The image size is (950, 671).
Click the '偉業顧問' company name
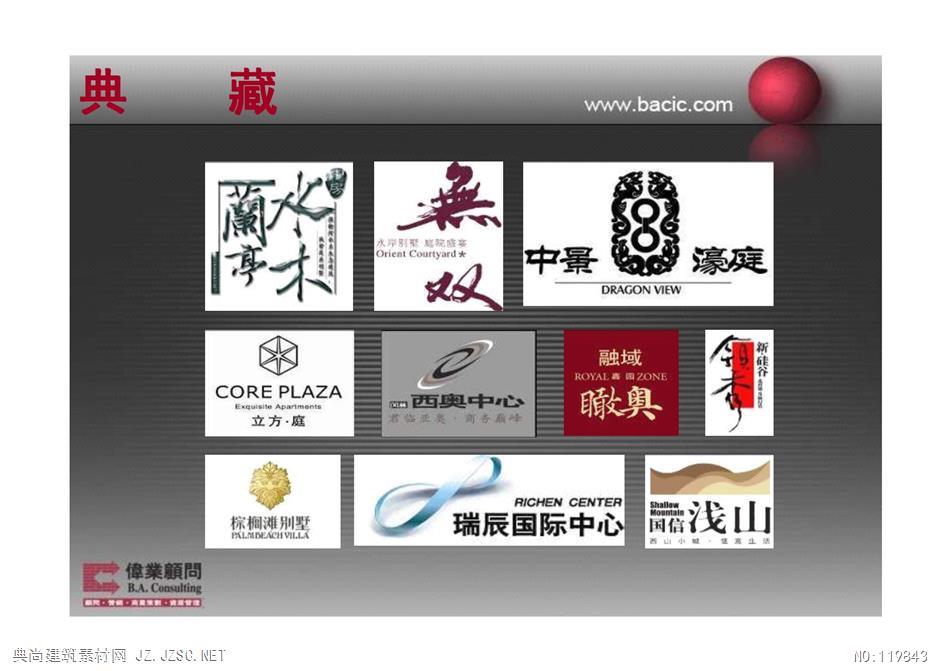pyautogui.click(x=164, y=571)
